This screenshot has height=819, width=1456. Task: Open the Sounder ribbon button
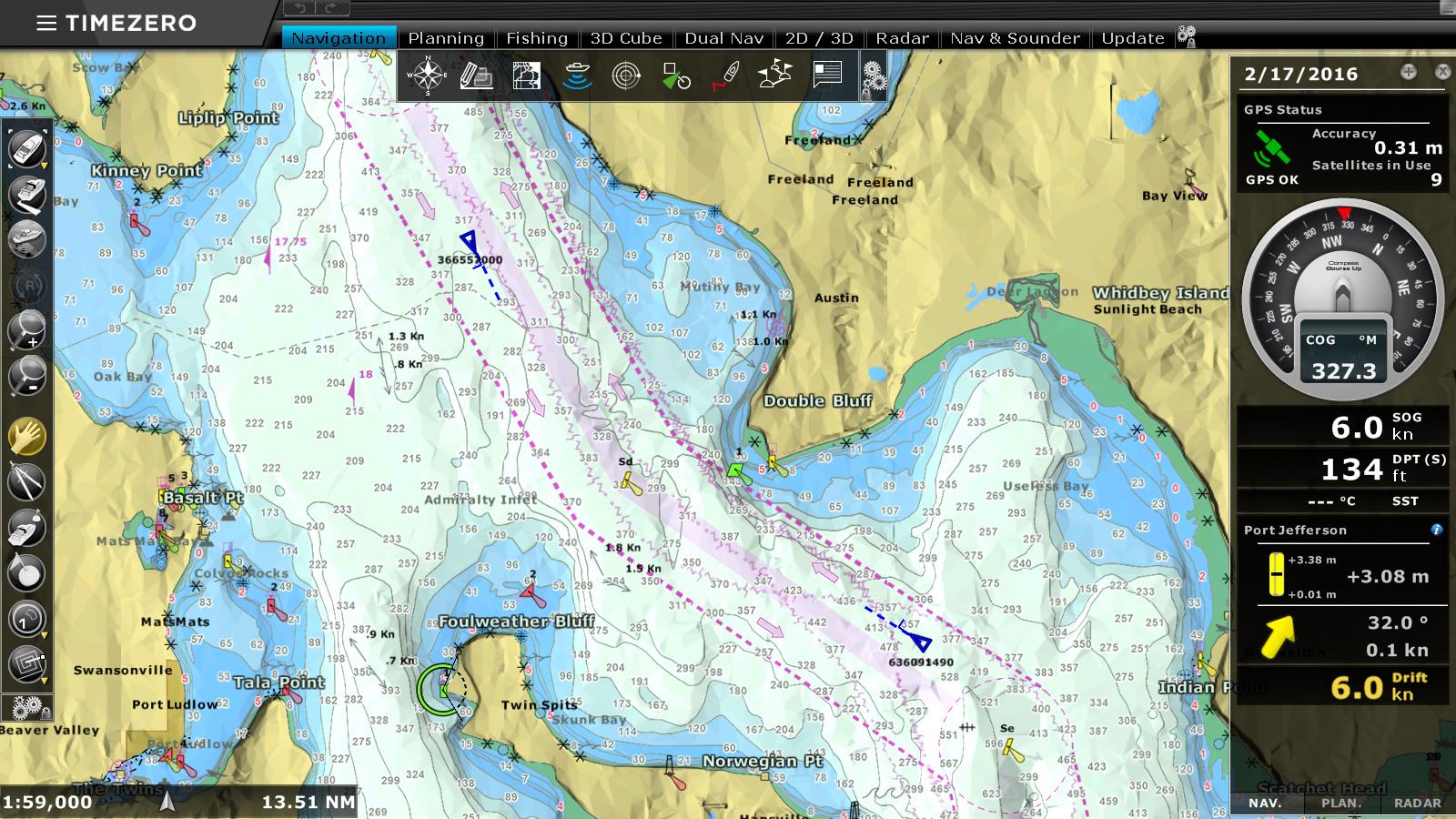coord(577,75)
